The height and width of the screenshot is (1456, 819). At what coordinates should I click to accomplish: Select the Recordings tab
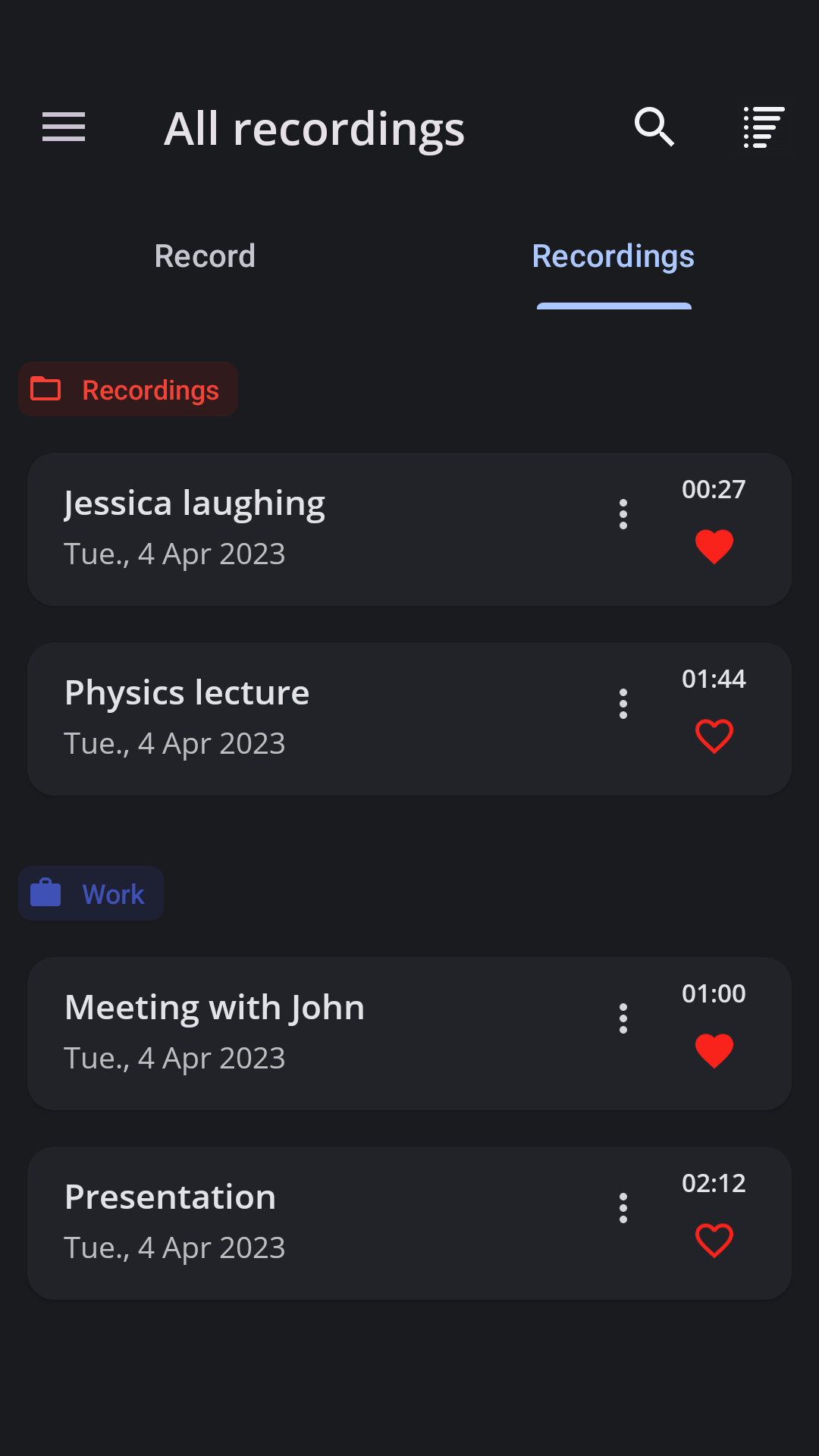click(x=613, y=256)
